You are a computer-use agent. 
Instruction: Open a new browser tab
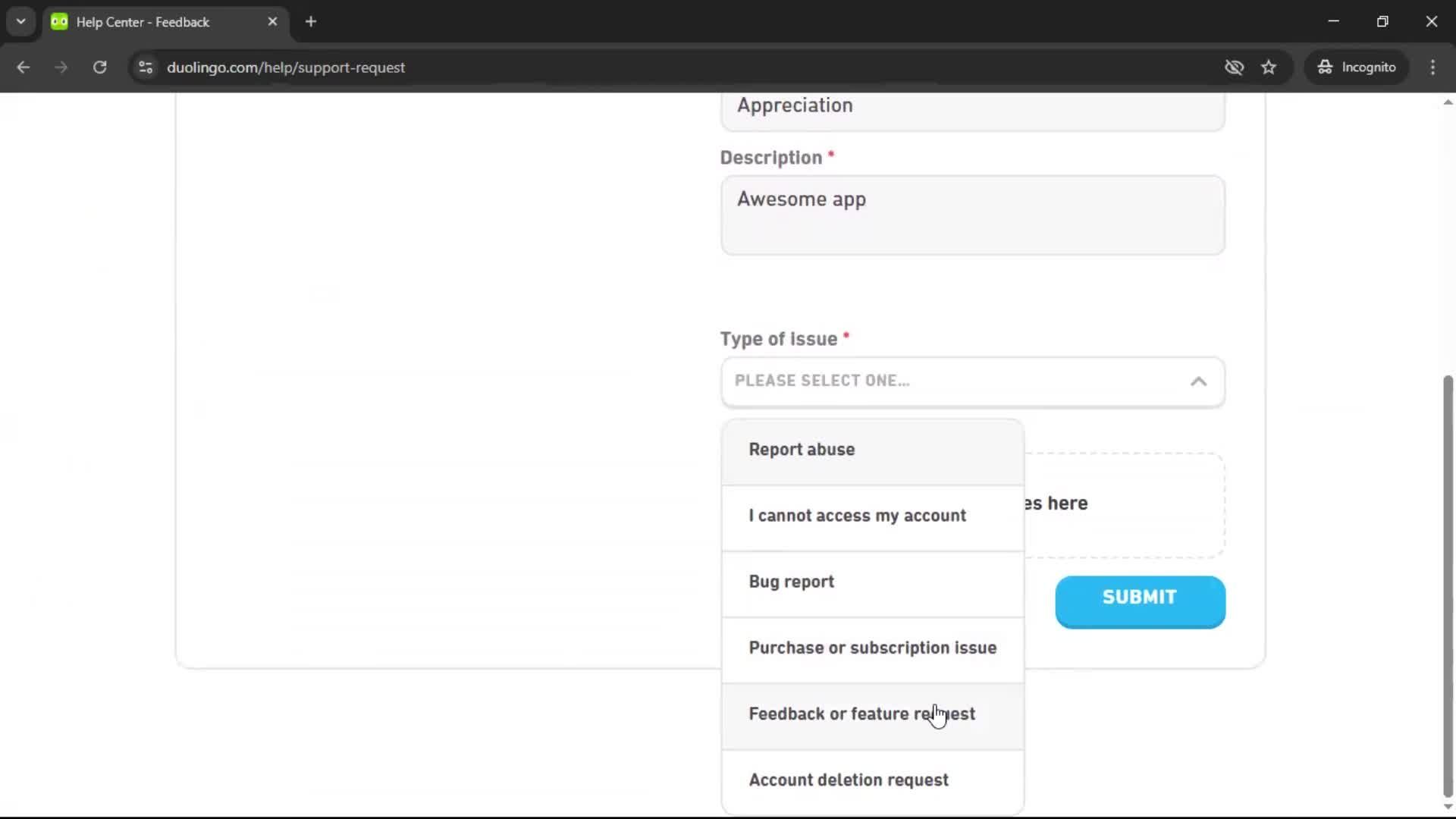click(x=311, y=21)
